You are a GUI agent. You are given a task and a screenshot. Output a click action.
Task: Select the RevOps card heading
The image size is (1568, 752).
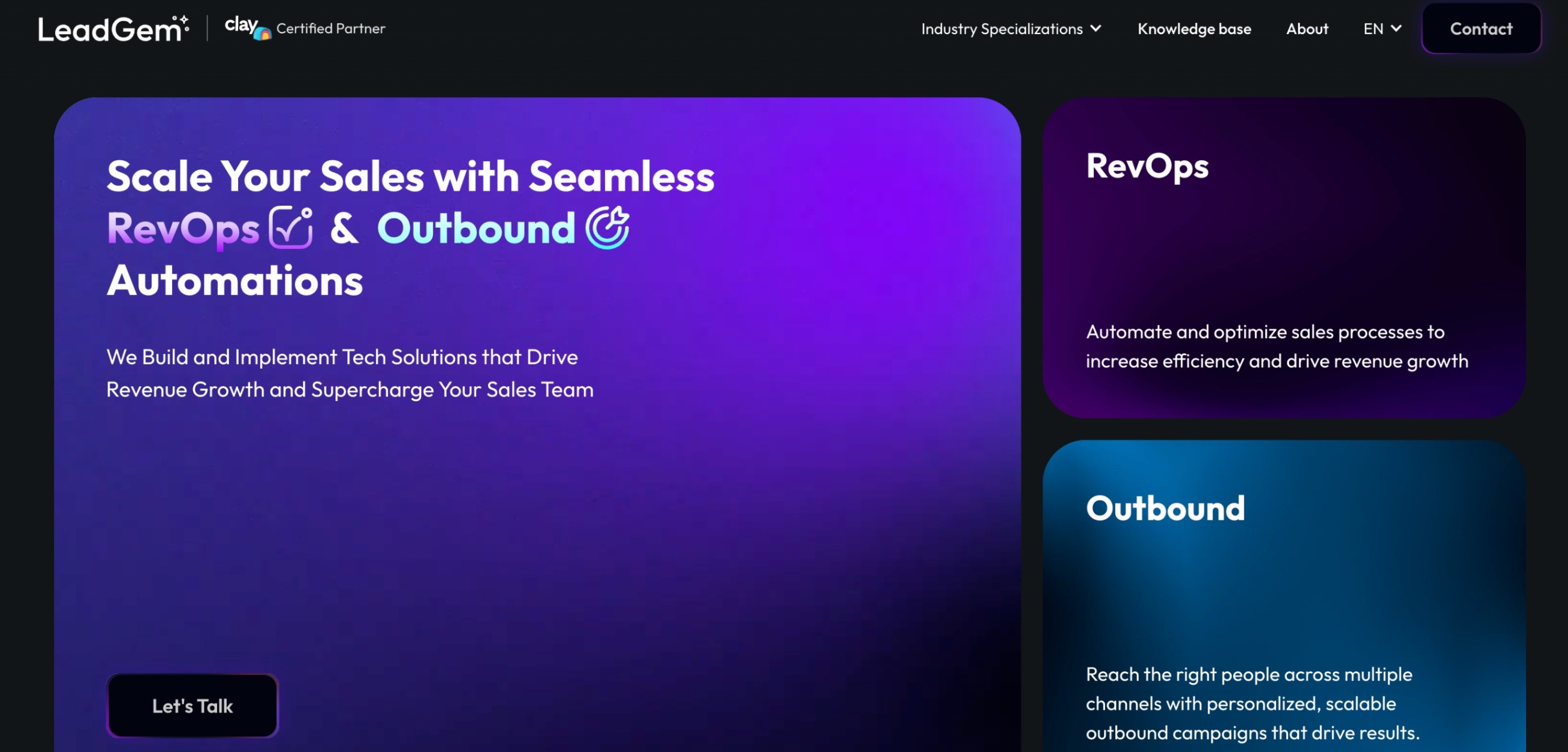[x=1148, y=167]
